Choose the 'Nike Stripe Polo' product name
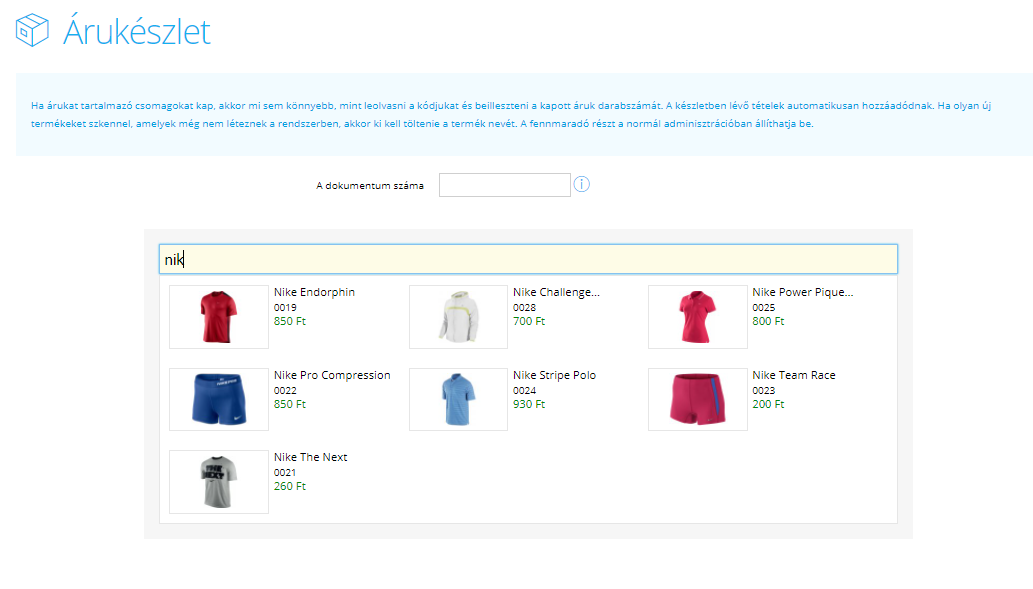Screen dimensions: 1033x589 pos(555,375)
